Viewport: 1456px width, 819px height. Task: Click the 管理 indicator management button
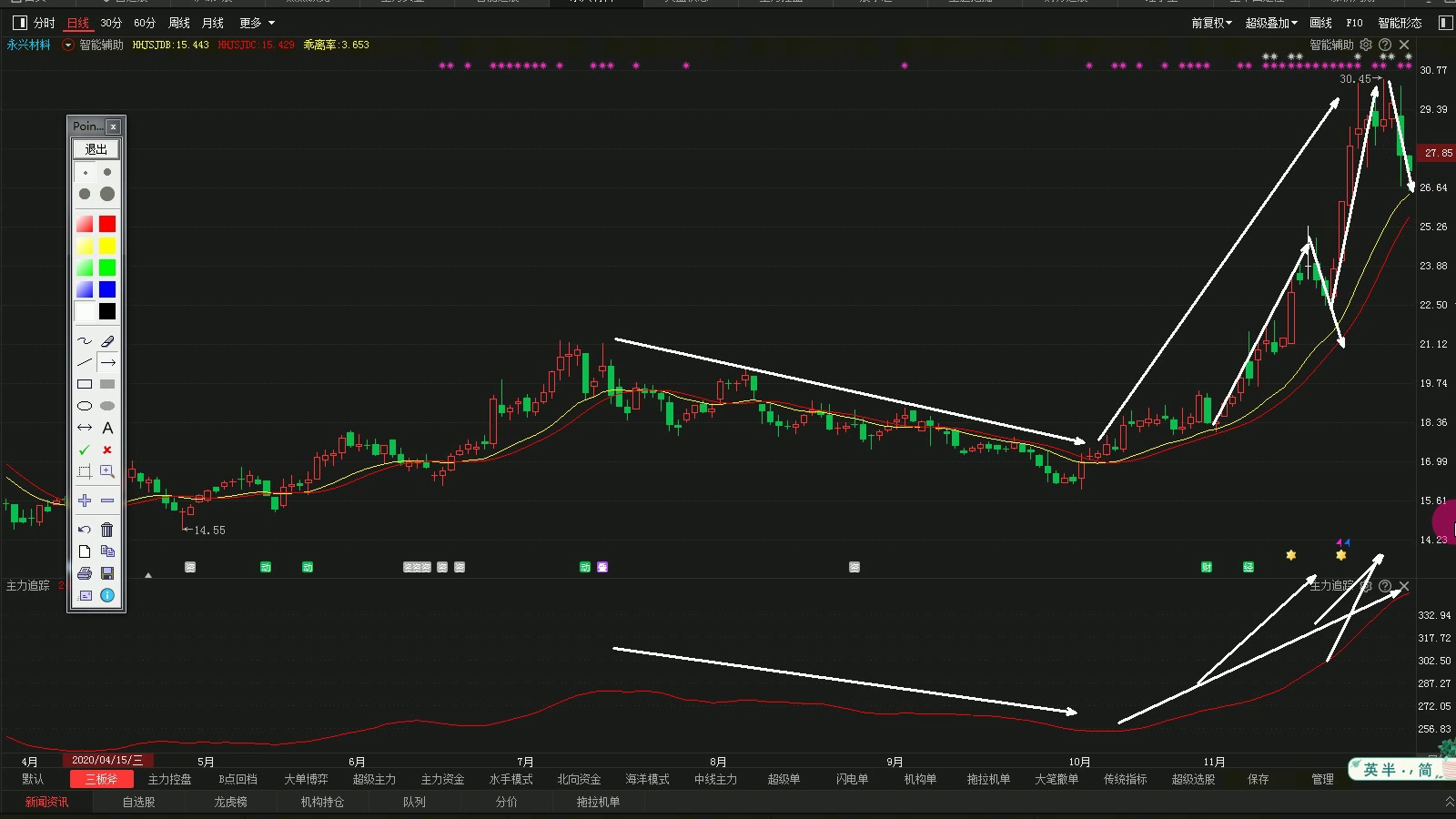(1322, 779)
